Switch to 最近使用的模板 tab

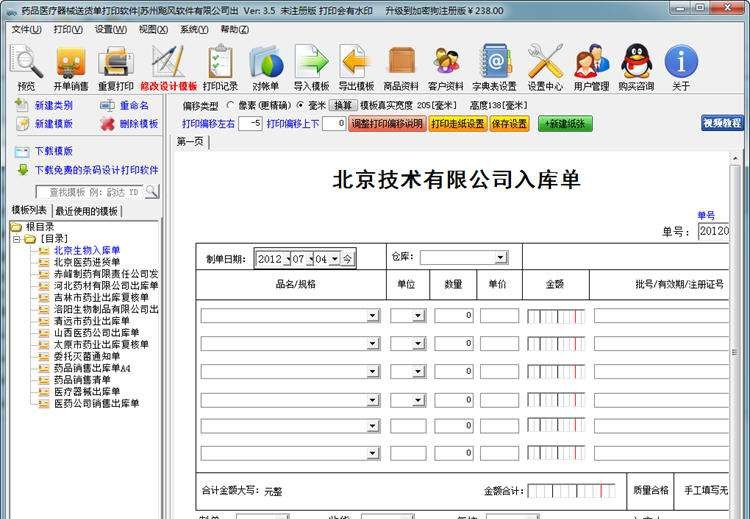pyautogui.click(x=86, y=211)
